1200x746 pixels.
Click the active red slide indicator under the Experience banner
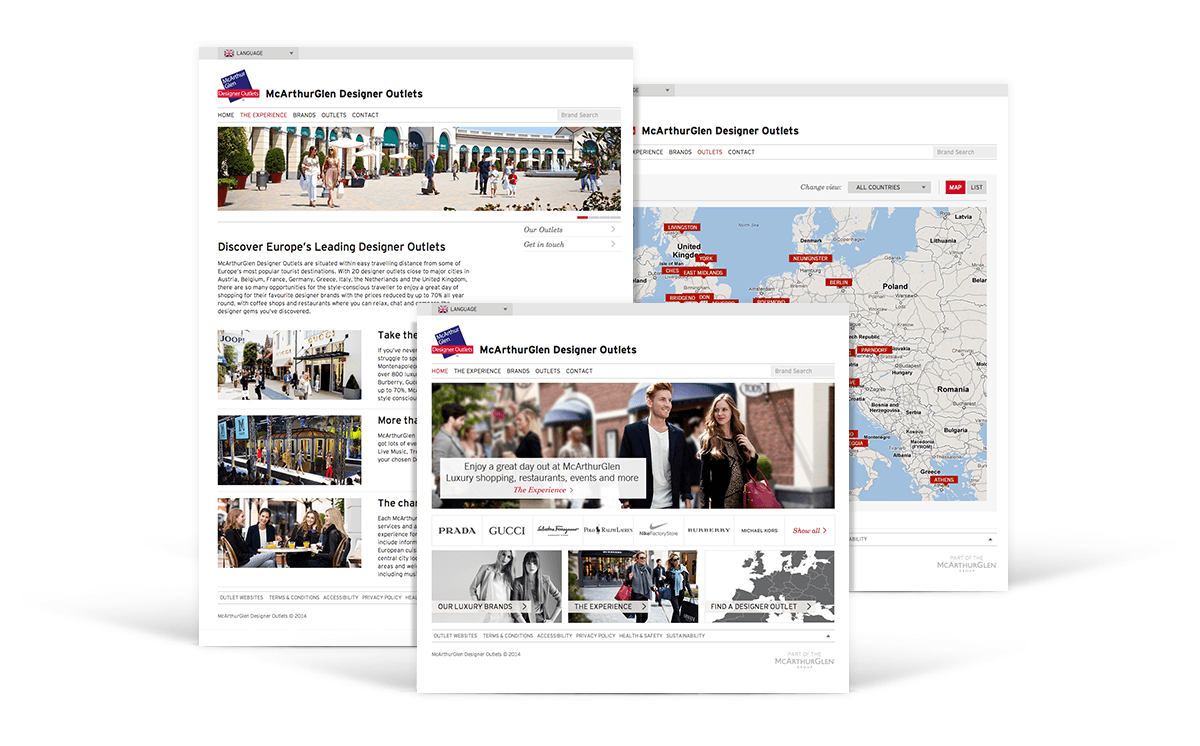tap(583, 217)
